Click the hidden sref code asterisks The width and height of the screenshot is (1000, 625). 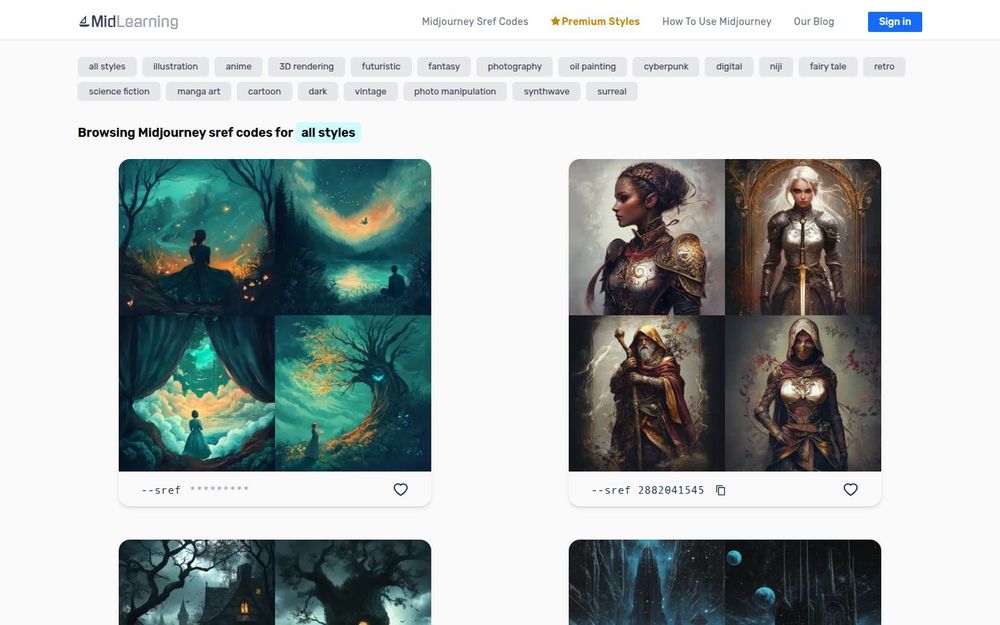219,489
